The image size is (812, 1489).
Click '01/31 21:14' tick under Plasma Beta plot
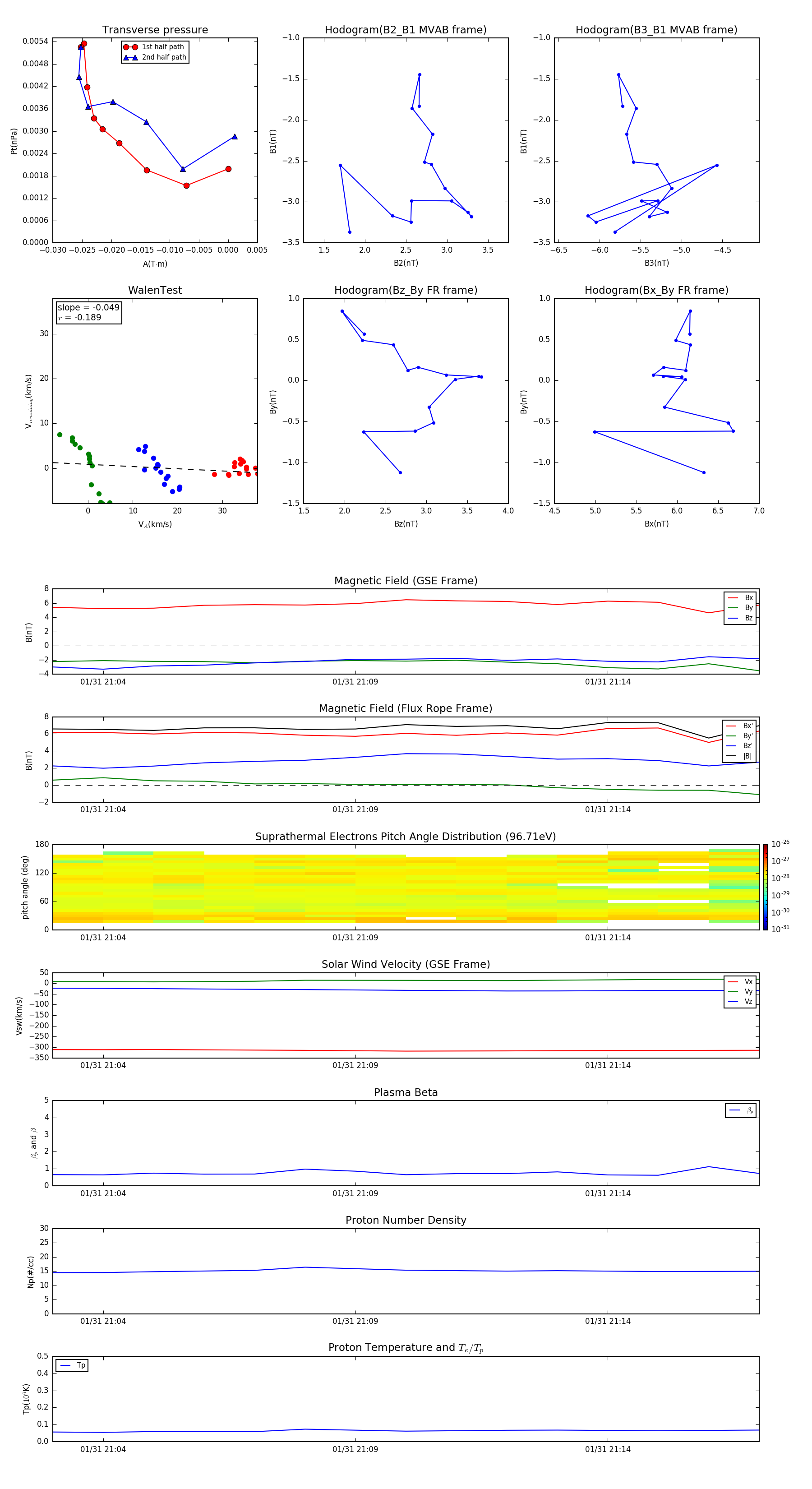tap(607, 1193)
